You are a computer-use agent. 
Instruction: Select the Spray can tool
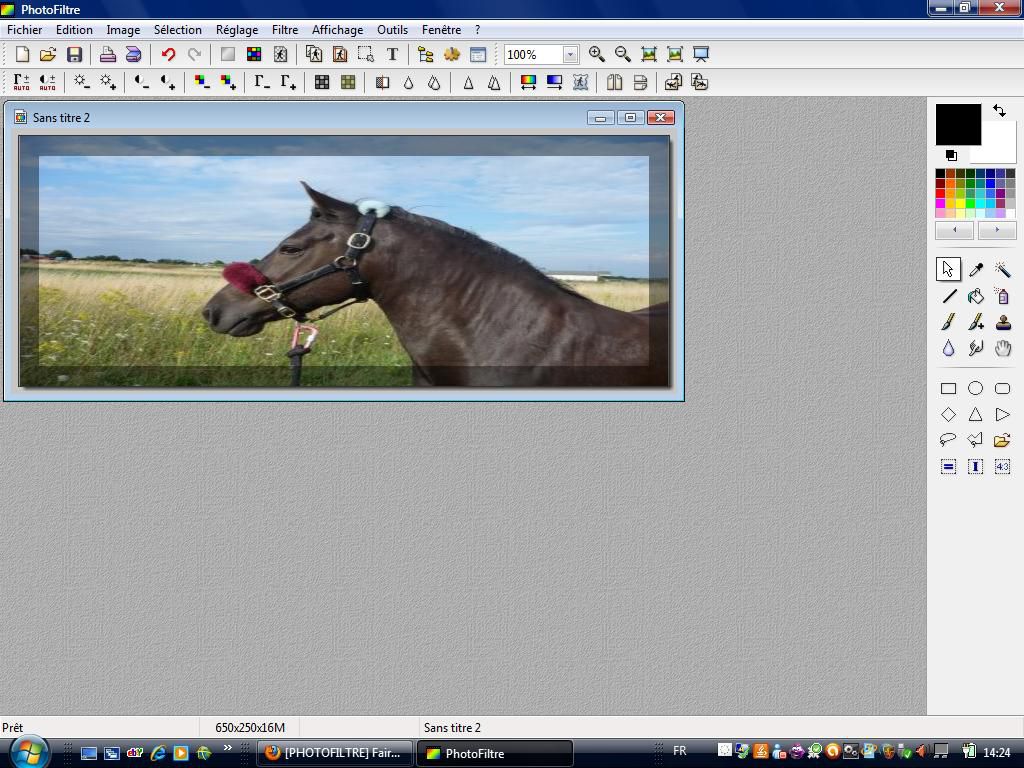pyautogui.click(x=1002, y=296)
